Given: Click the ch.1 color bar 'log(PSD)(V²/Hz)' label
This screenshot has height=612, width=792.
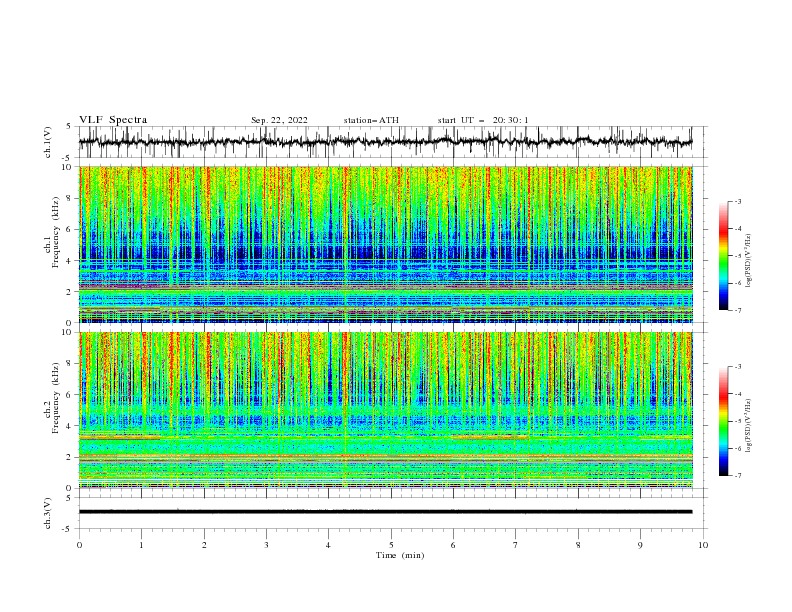Looking at the screenshot, I should pos(748,260).
